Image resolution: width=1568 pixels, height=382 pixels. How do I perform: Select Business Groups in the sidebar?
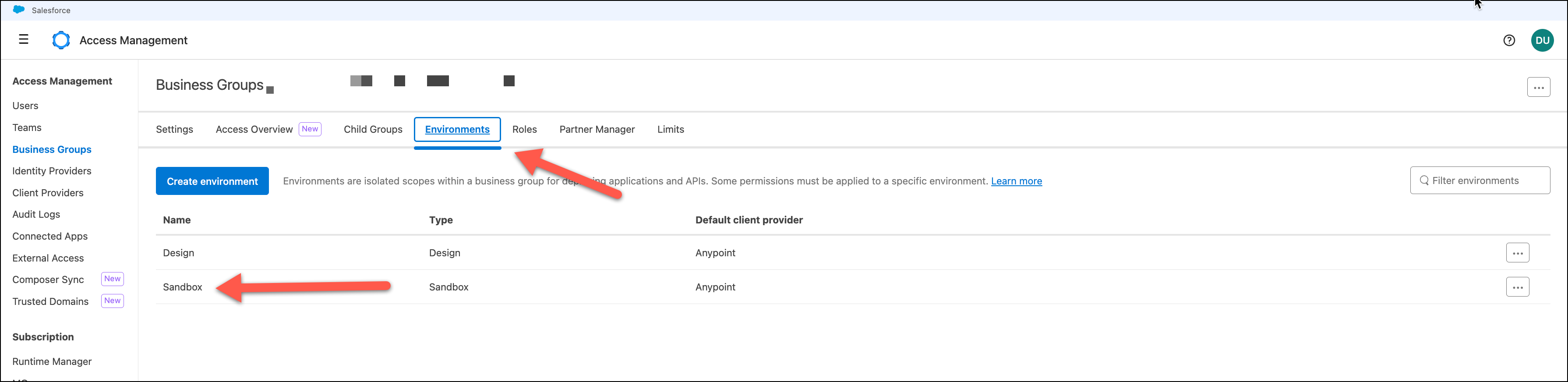click(52, 149)
